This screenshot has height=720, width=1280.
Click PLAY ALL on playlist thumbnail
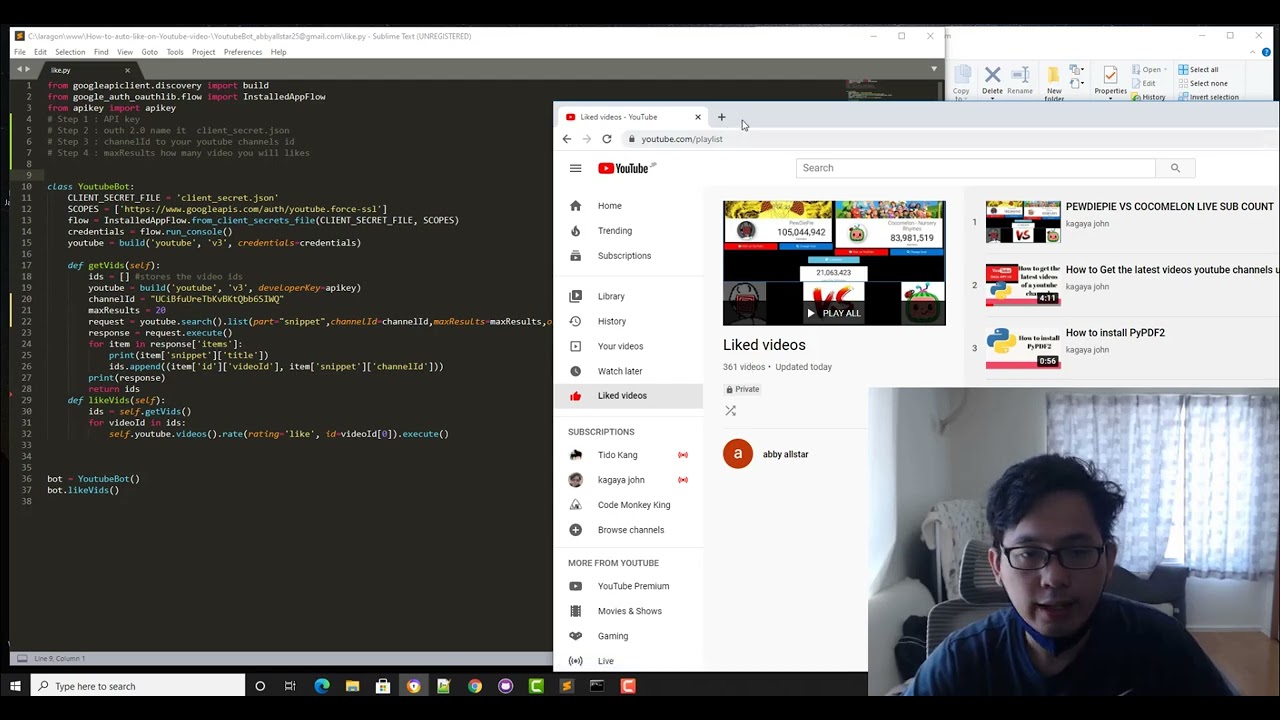tap(834, 313)
